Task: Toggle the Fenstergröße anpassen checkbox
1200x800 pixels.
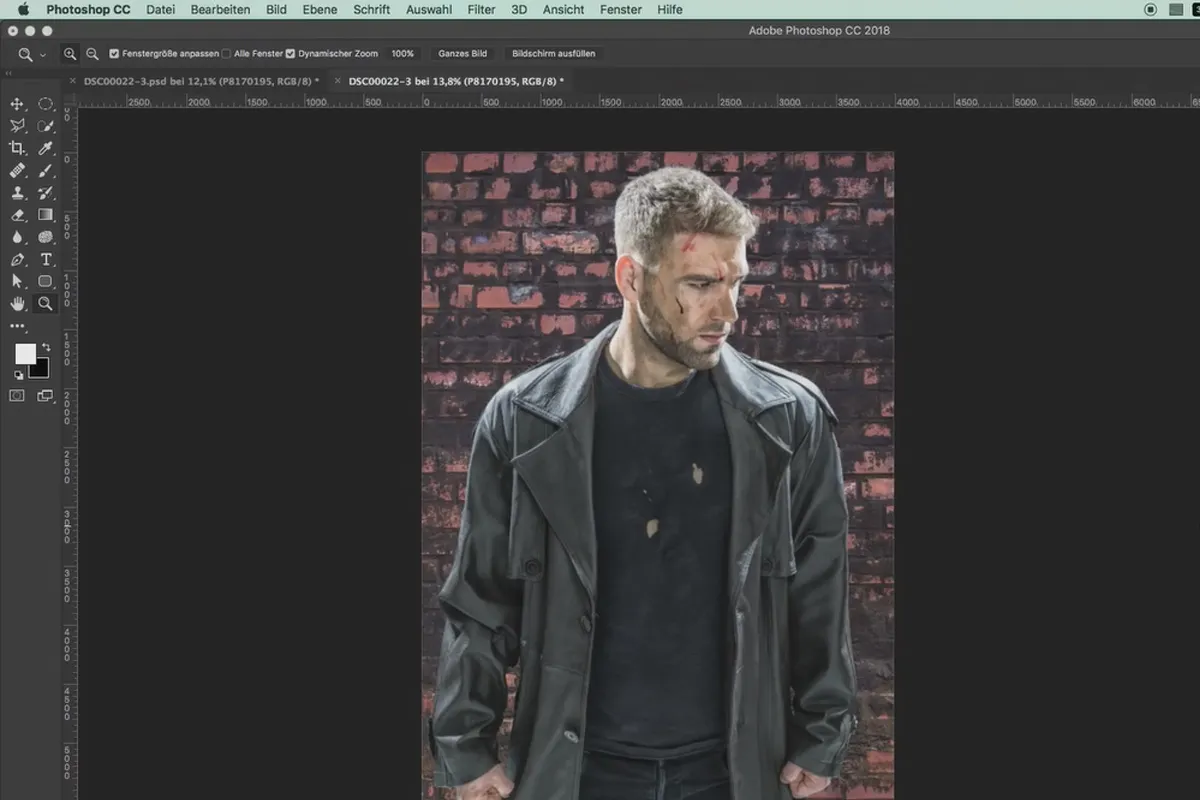Action: point(114,54)
